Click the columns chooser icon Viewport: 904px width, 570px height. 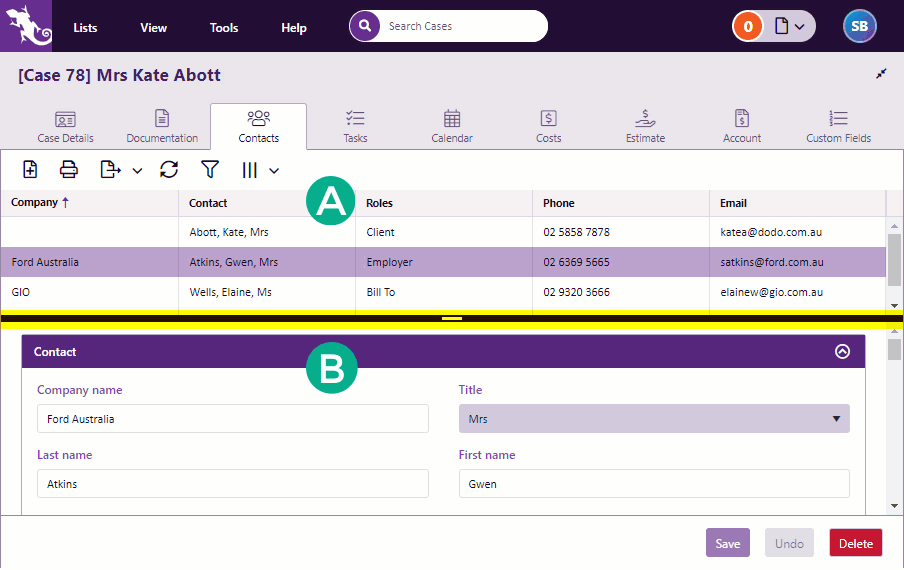[x=250, y=170]
